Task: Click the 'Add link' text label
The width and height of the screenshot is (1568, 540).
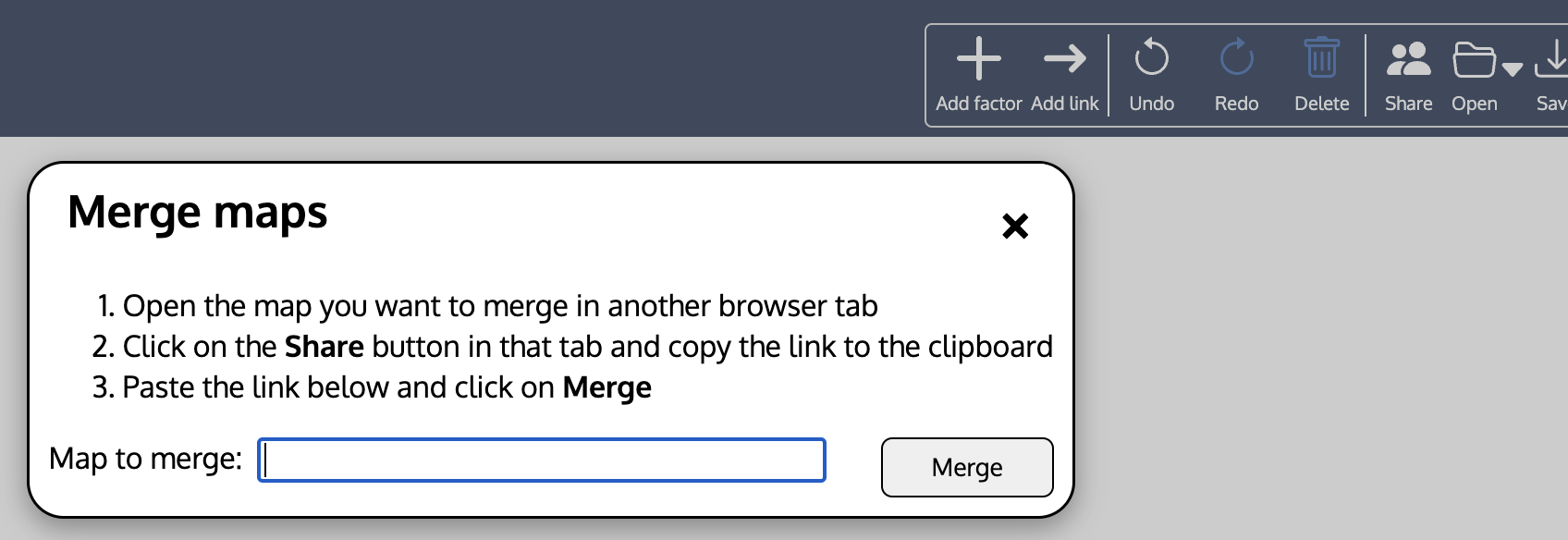Action: click(1065, 104)
